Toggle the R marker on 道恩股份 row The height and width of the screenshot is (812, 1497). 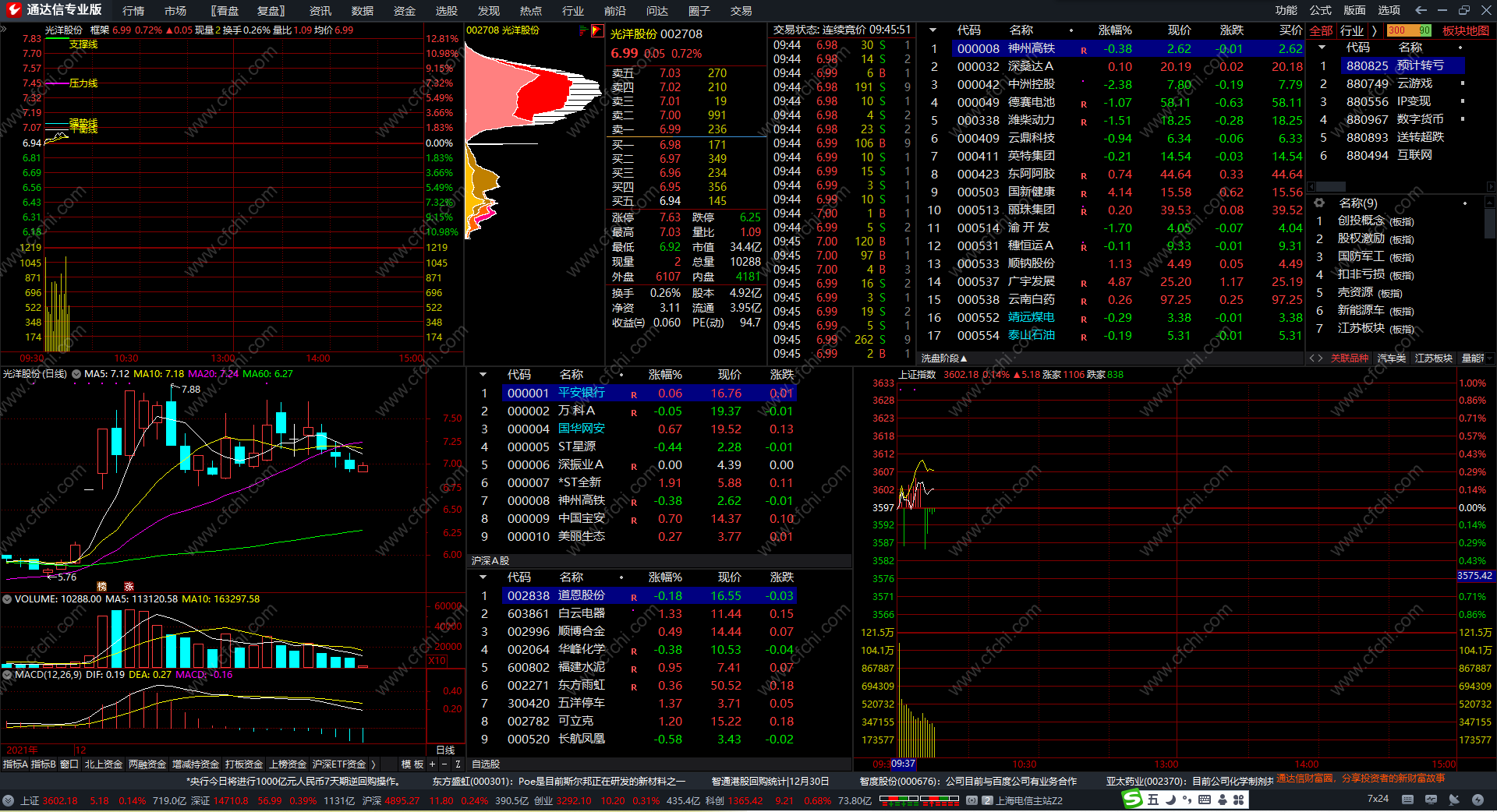(634, 598)
